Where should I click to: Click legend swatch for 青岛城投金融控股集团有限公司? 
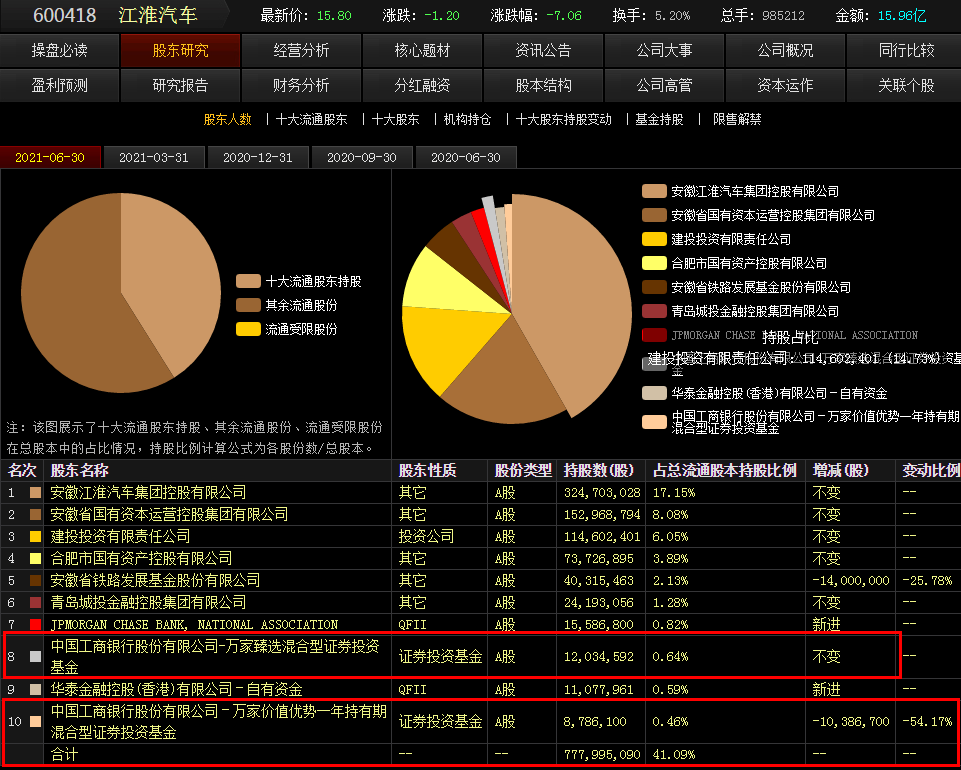point(654,311)
